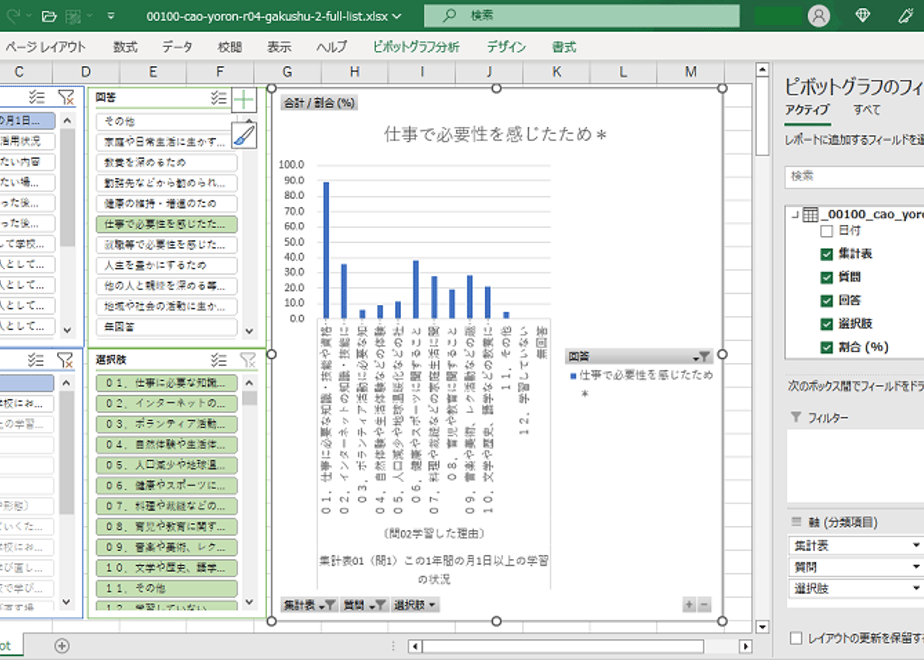Uncheck the 回答 field checkbox
The image size is (924, 660).
coord(827,301)
